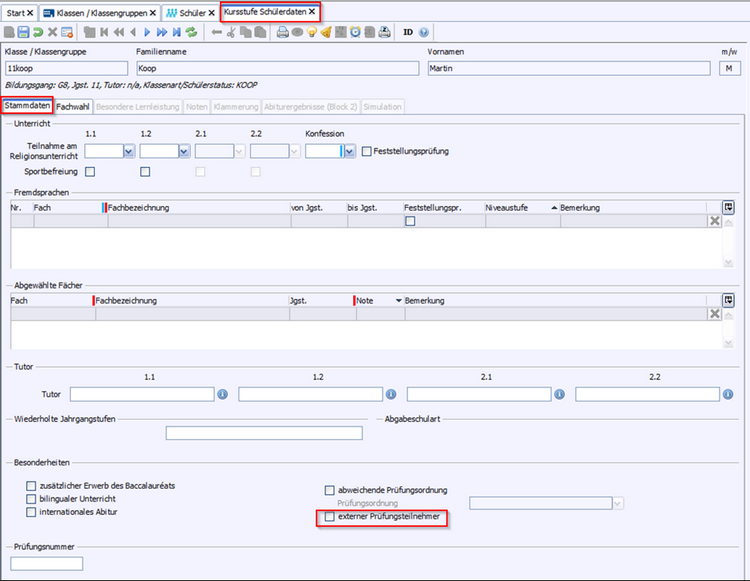Click the green refresh arrows icon

191,32
